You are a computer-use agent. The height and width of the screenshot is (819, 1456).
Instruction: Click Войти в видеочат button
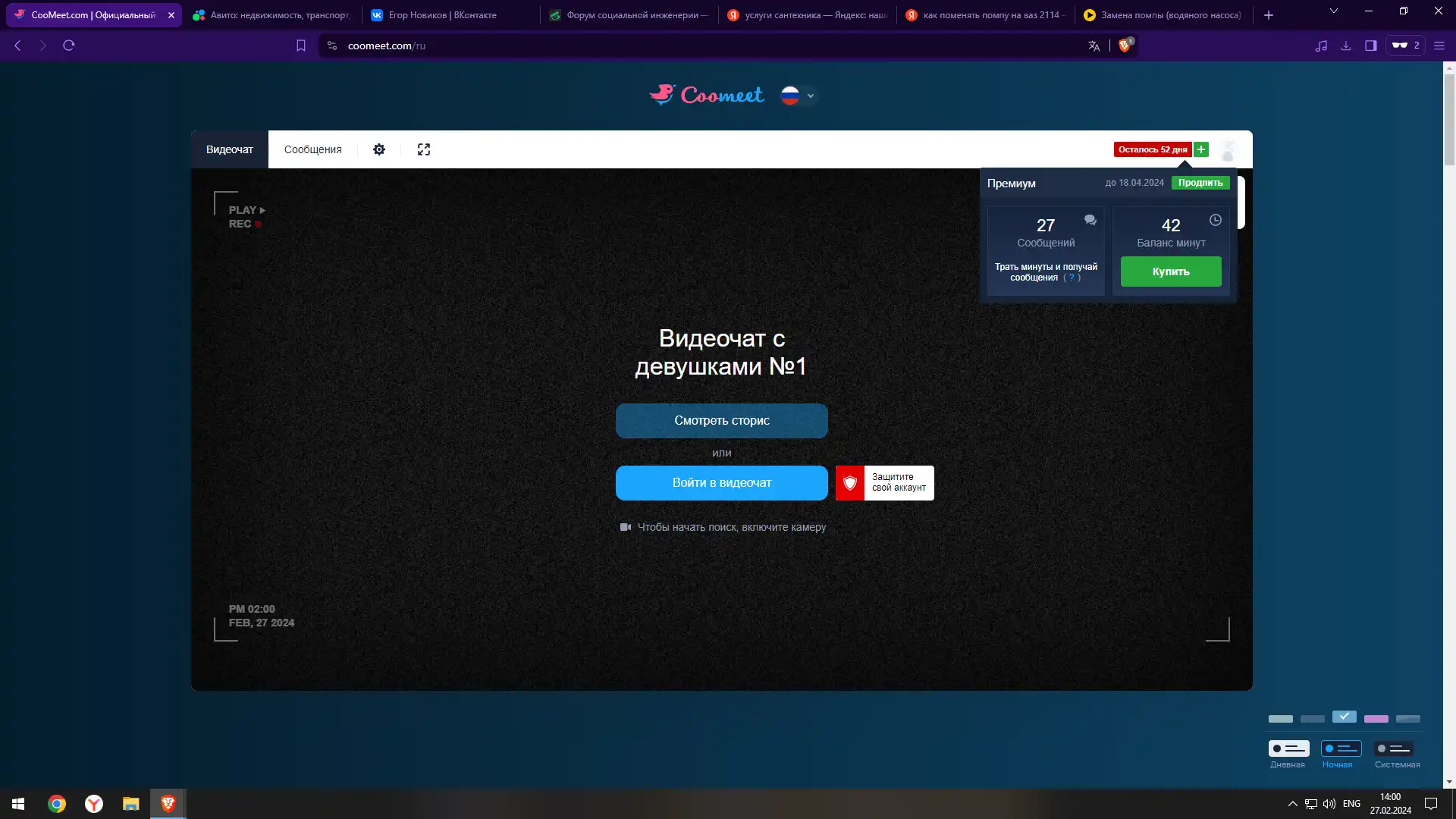click(721, 483)
